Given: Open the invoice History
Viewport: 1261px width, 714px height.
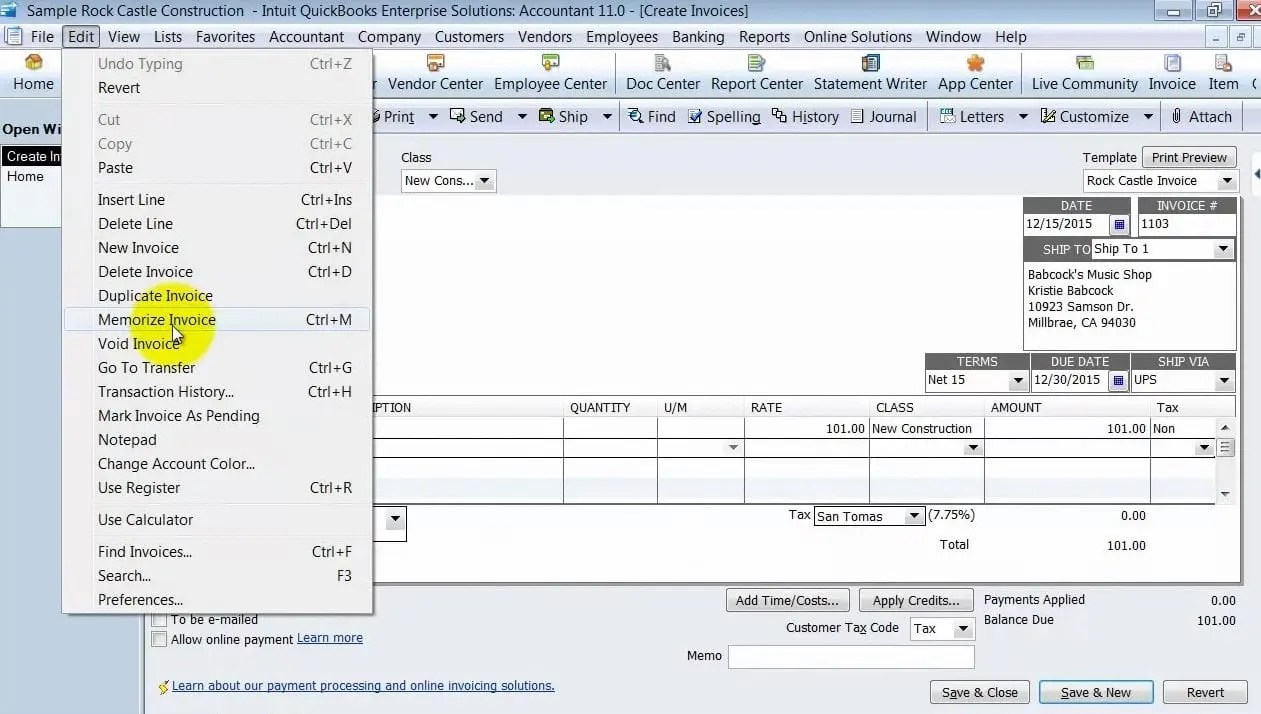Looking at the screenshot, I should coord(805,117).
